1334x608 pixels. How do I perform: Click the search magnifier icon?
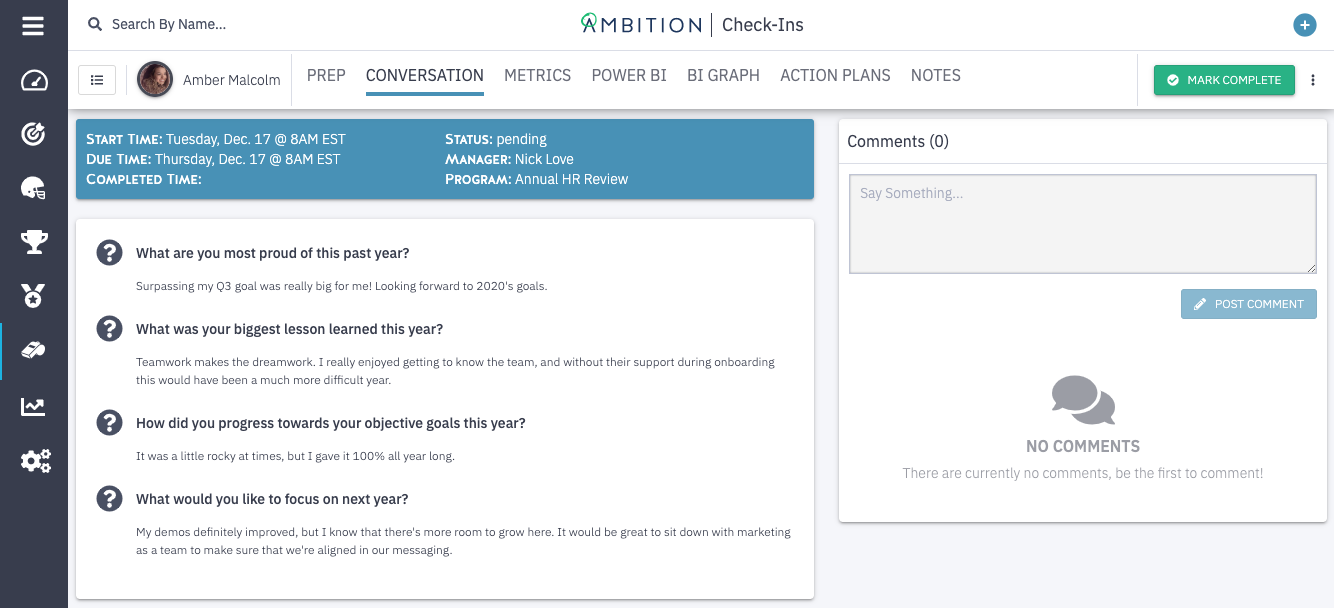(95, 24)
